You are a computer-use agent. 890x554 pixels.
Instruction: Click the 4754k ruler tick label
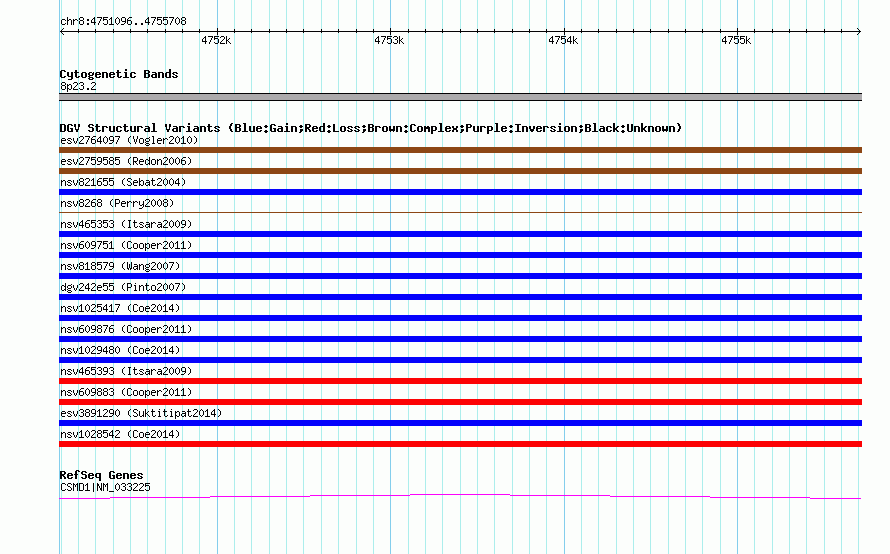[563, 40]
